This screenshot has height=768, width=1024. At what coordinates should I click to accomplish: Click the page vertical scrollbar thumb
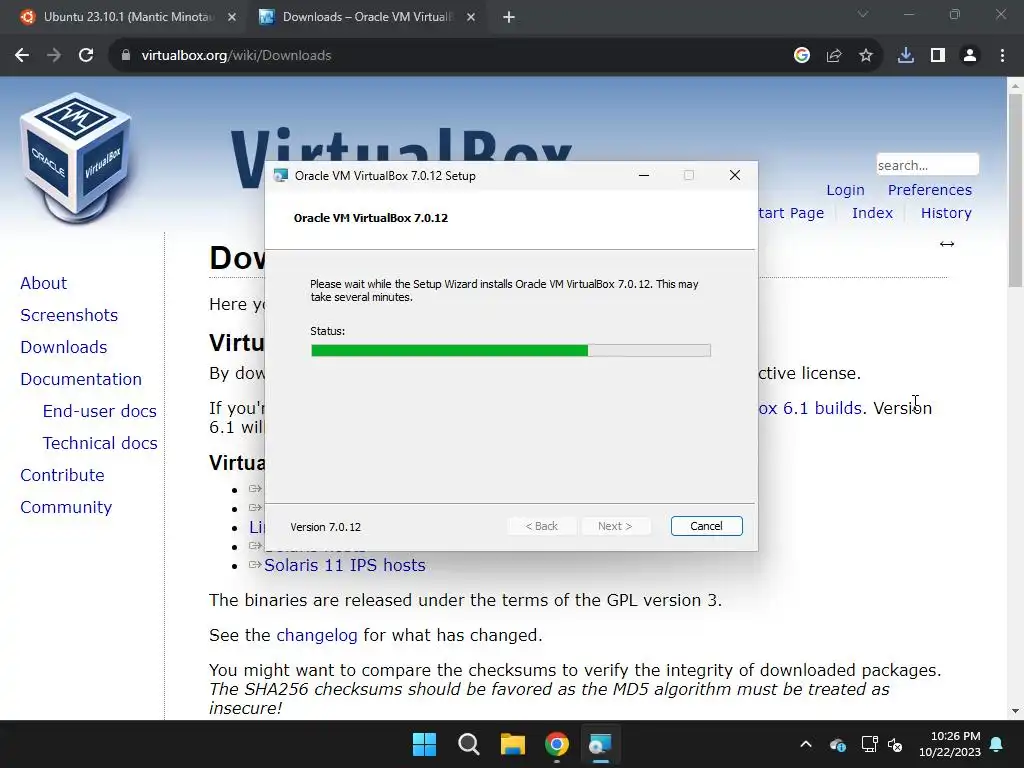pos(1015,189)
